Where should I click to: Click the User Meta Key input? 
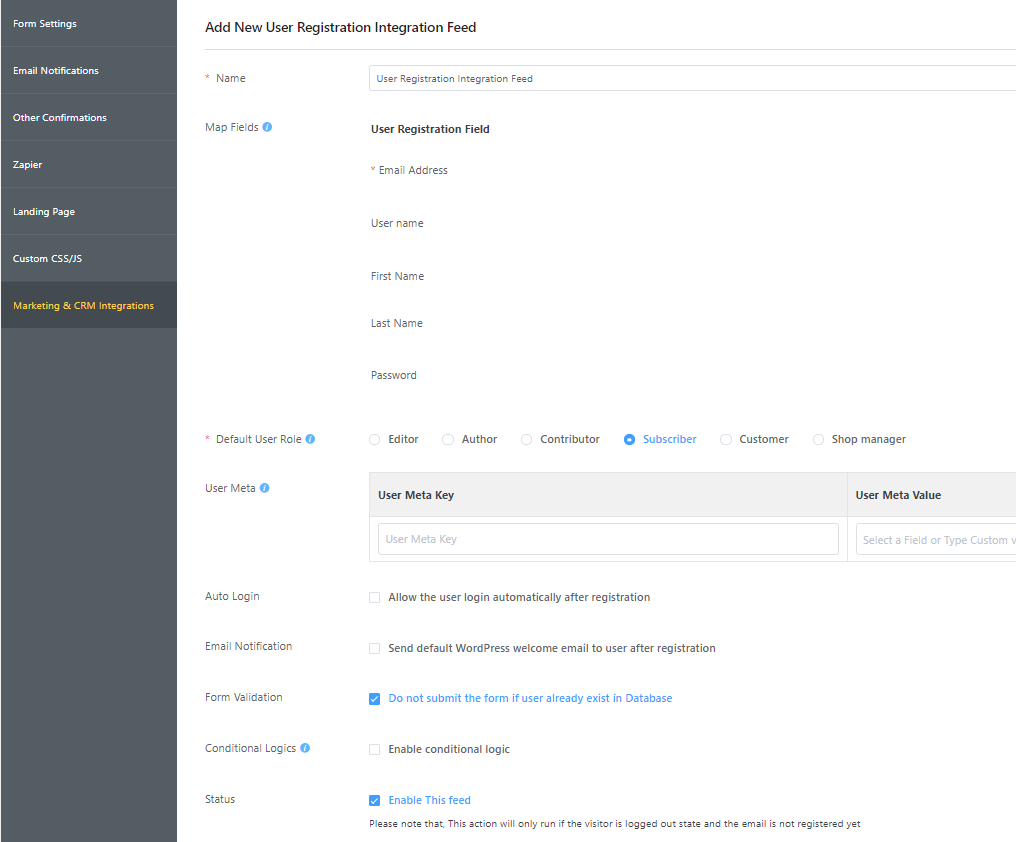(x=607, y=539)
